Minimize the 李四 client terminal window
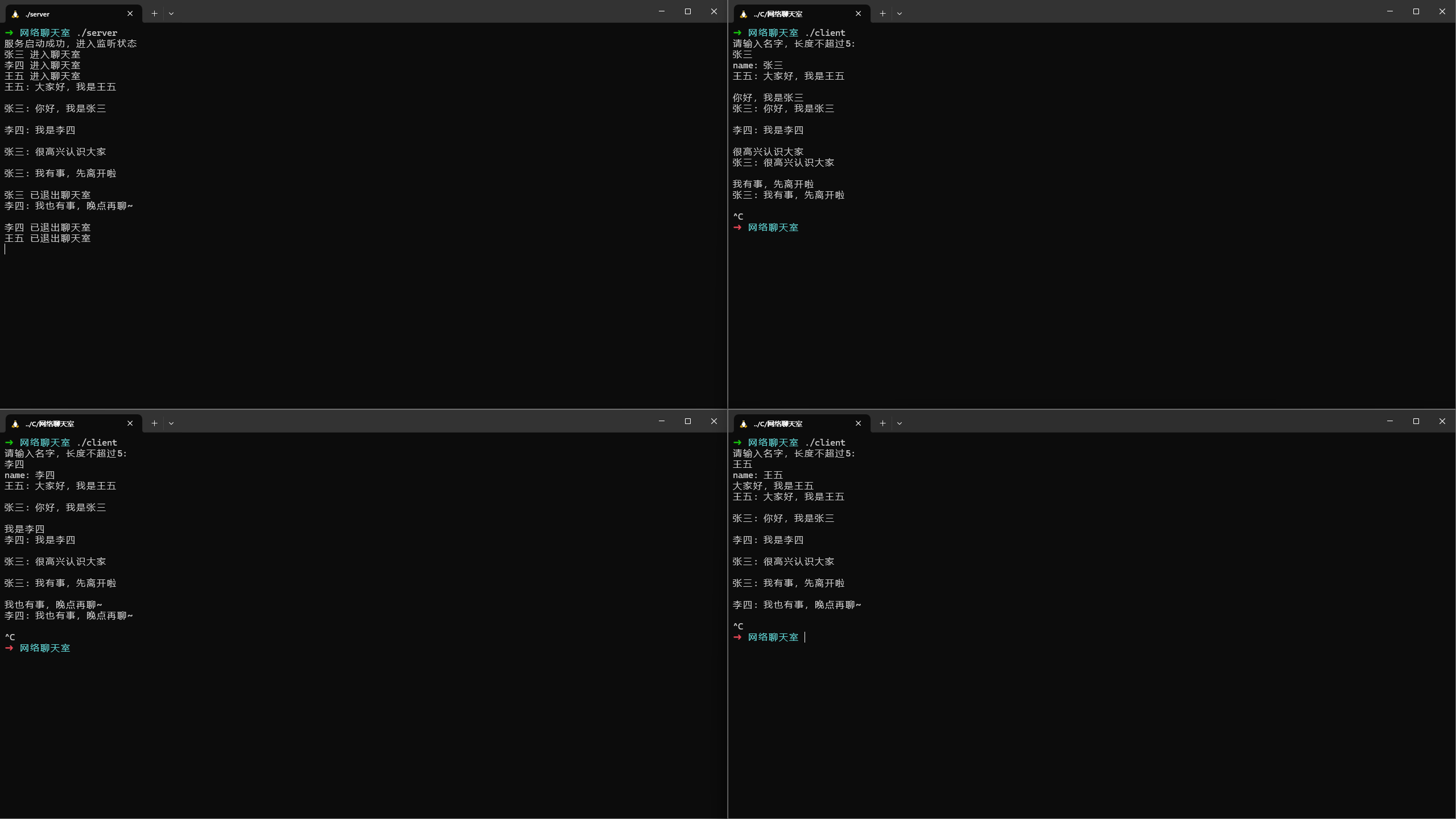Screen dimensions: 1456x819 tap(662, 421)
